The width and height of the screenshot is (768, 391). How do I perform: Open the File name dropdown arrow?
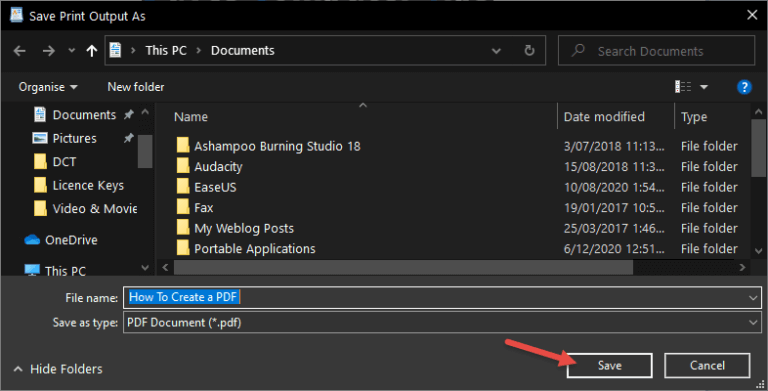pyautogui.click(x=753, y=297)
